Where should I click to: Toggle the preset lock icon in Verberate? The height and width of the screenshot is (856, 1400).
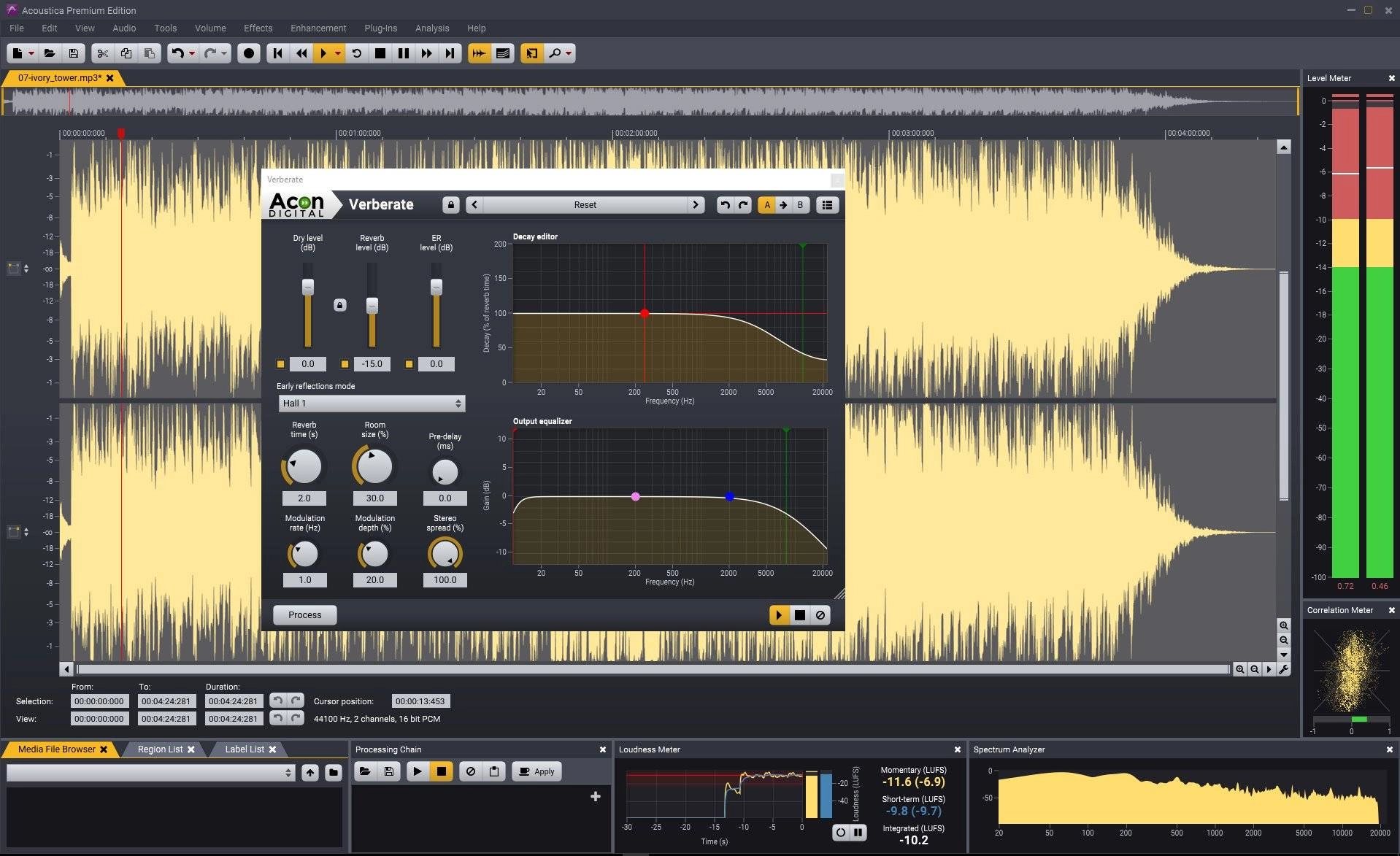coord(450,205)
